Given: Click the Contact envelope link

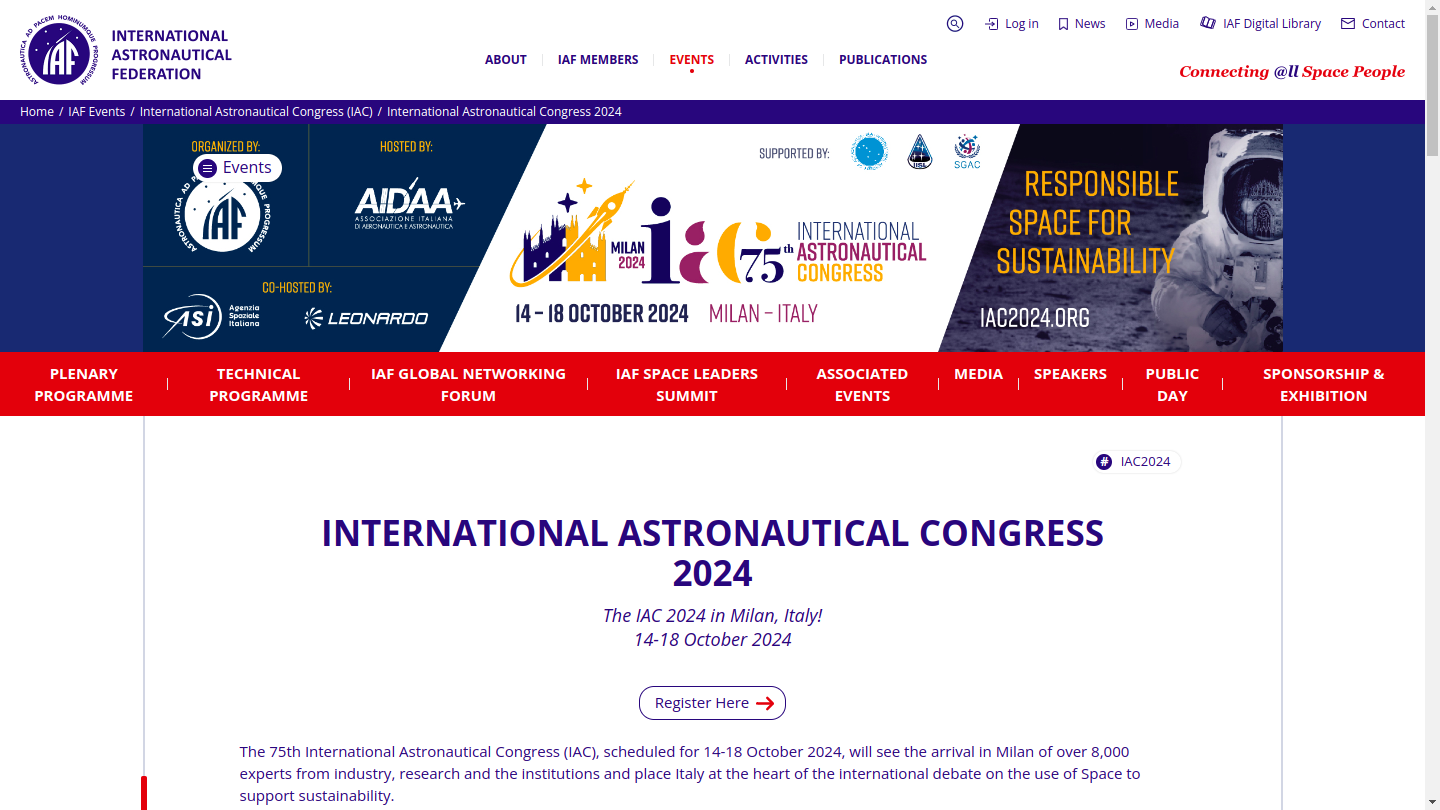Looking at the screenshot, I should (1373, 24).
